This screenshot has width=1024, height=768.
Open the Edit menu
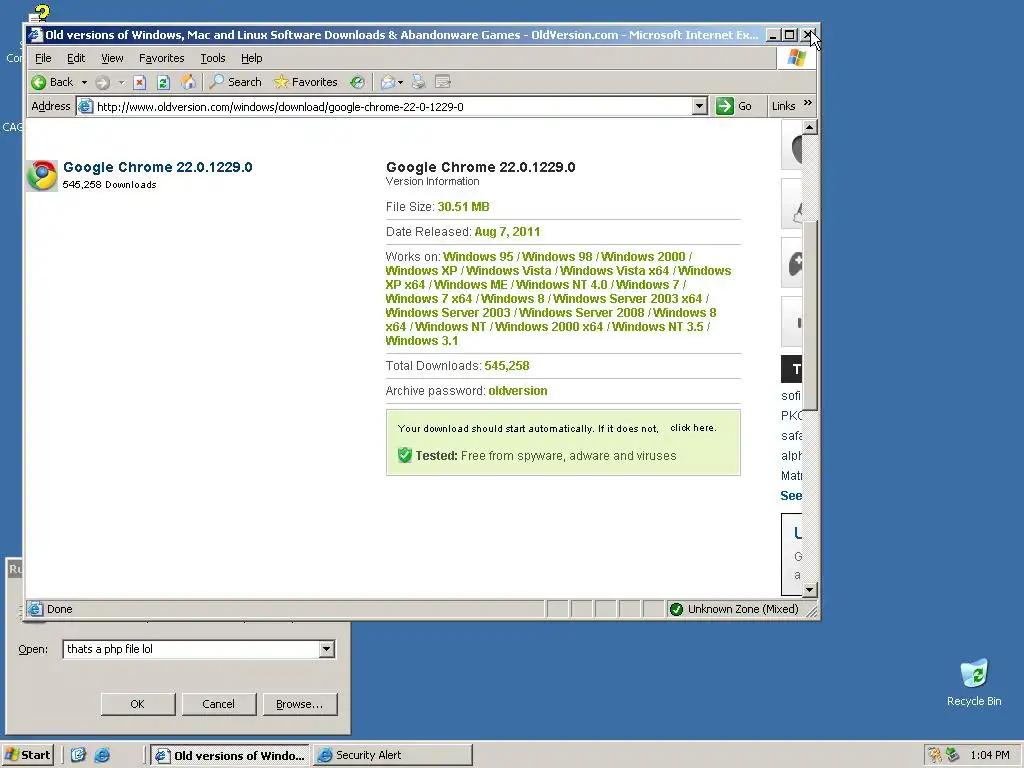pyautogui.click(x=76, y=58)
